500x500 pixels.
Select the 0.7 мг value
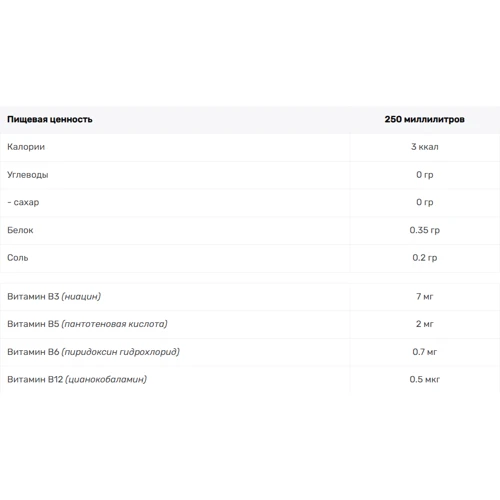(425, 352)
